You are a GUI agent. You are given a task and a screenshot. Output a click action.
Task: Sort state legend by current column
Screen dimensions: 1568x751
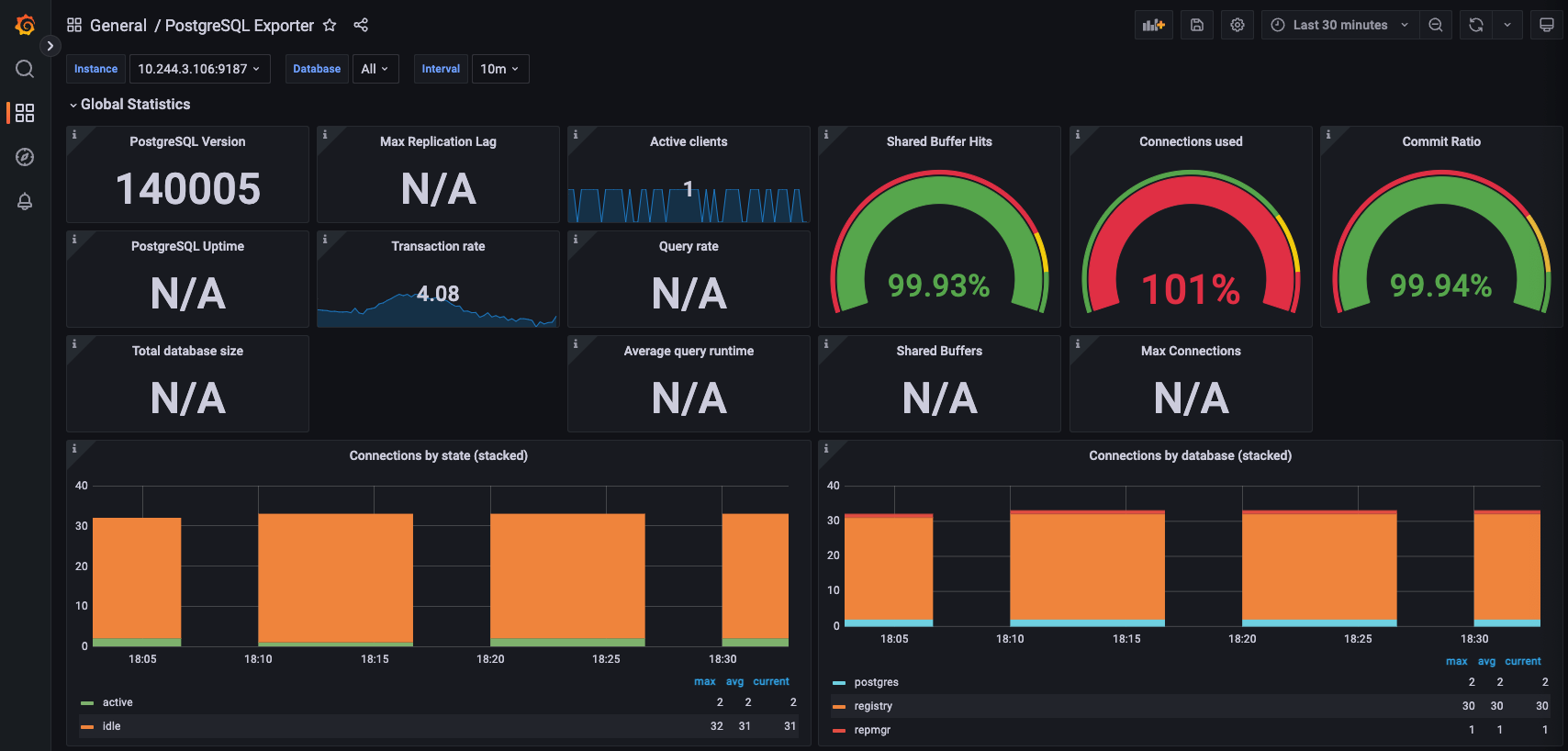[x=771, y=681]
